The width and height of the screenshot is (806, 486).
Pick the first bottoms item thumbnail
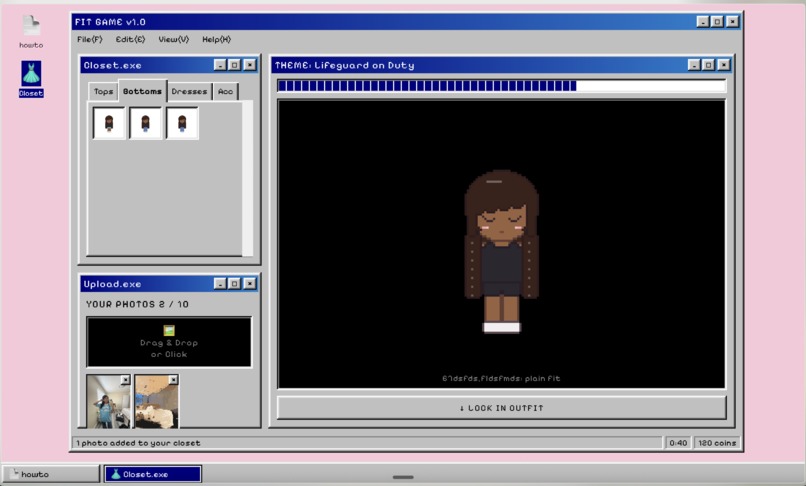tap(109, 123)
